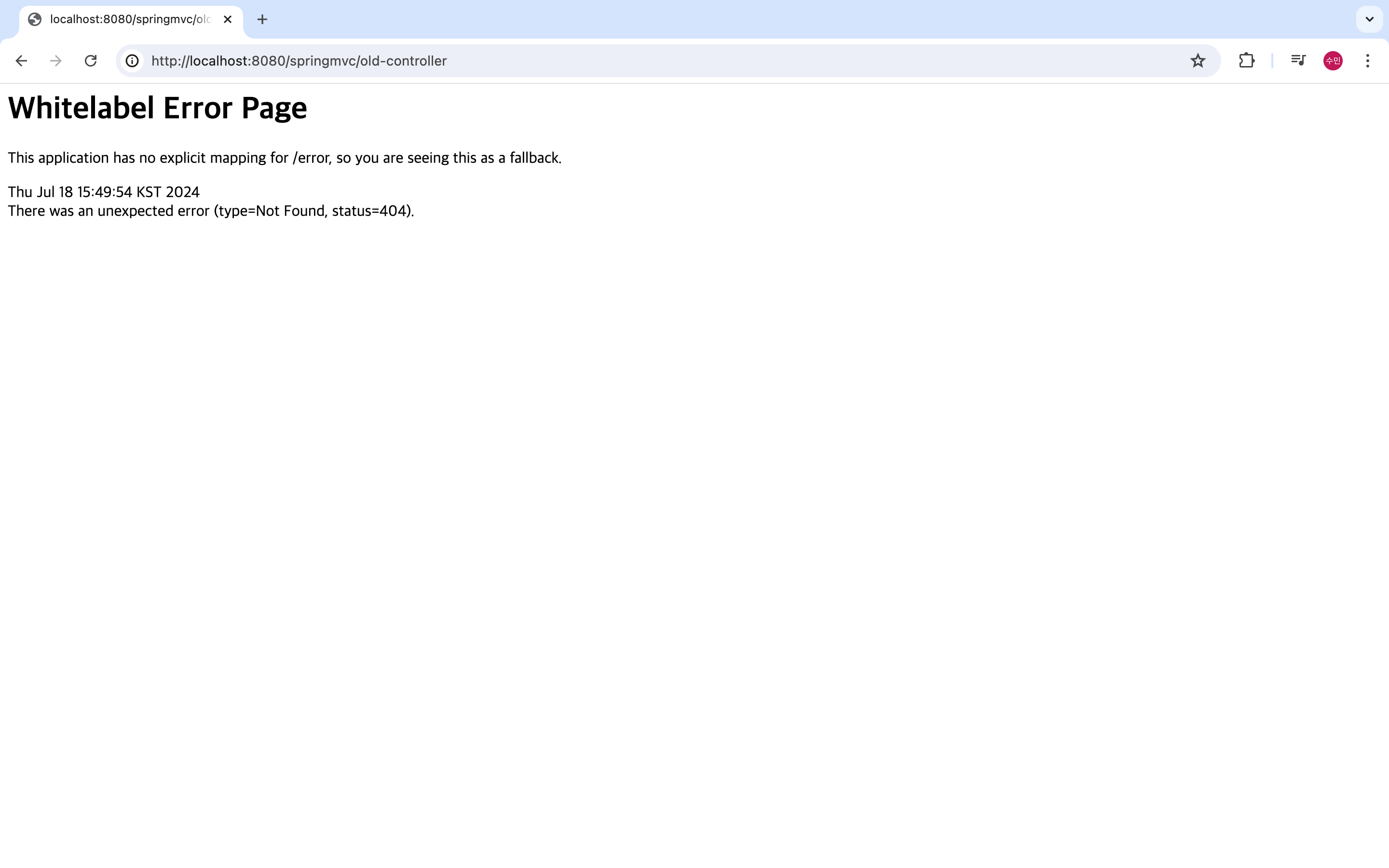The height and width of the screenshot is (868, 1389).
Task: Reload the old-controller page
Action: [x=91, y=61]
